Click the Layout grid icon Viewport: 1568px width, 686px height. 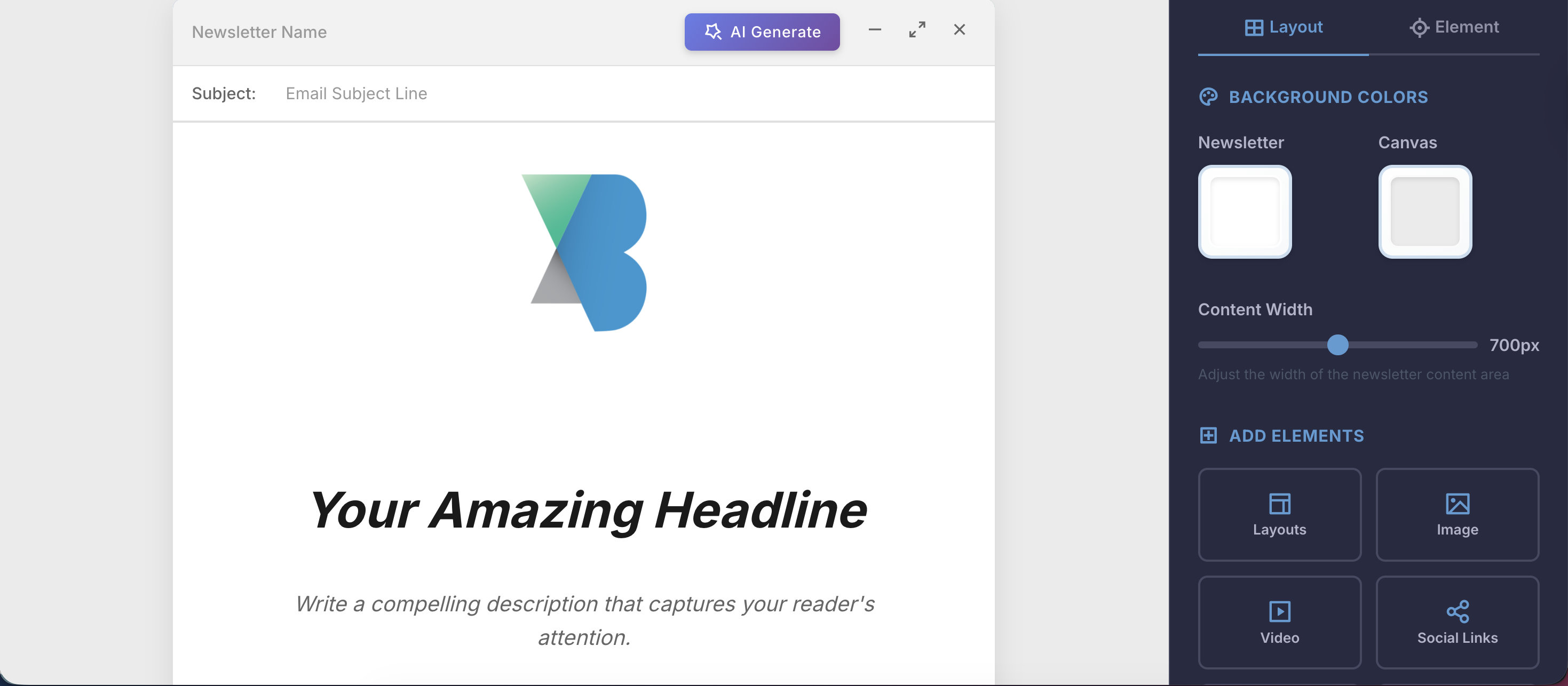click(x=1253, y=27)
